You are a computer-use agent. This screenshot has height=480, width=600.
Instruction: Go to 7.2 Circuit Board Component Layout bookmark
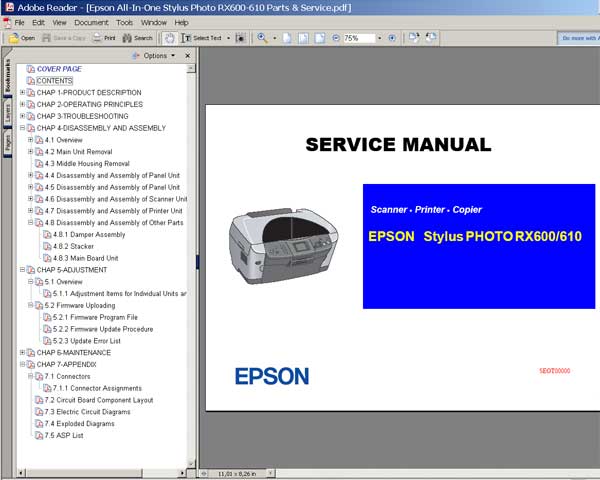point(99,400)
